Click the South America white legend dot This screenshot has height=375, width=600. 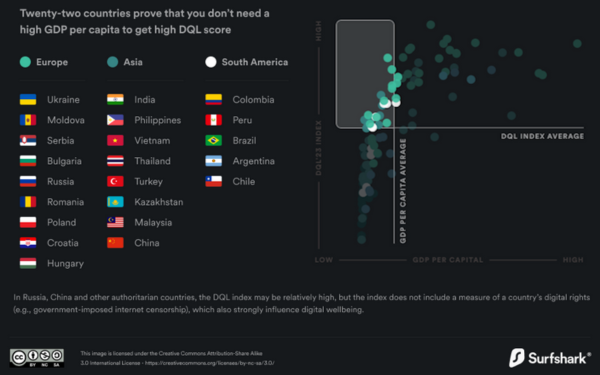tap(211, 62)
